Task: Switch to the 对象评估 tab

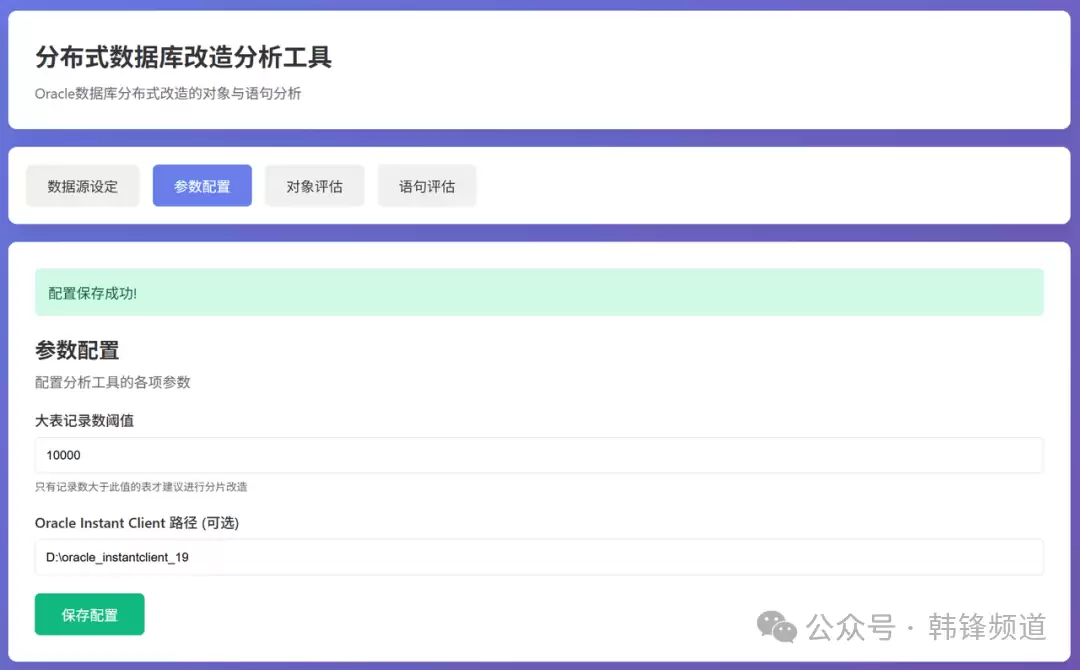Action: pyautogui.click(x=314, y=186)
